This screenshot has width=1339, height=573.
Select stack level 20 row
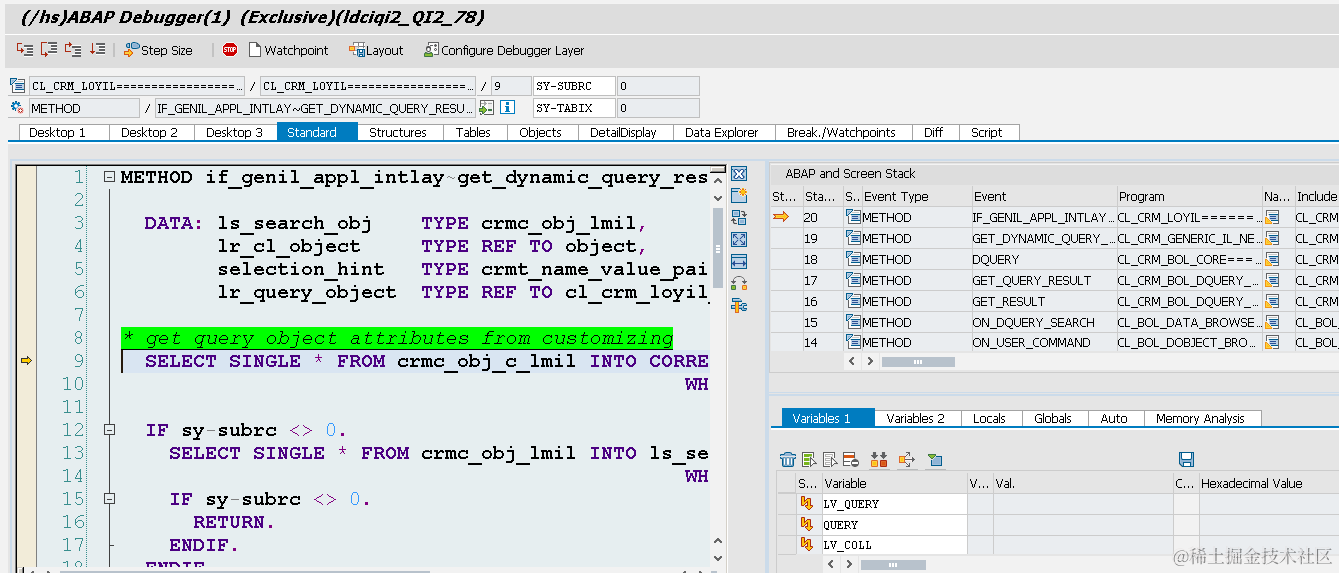[1054, 217]
